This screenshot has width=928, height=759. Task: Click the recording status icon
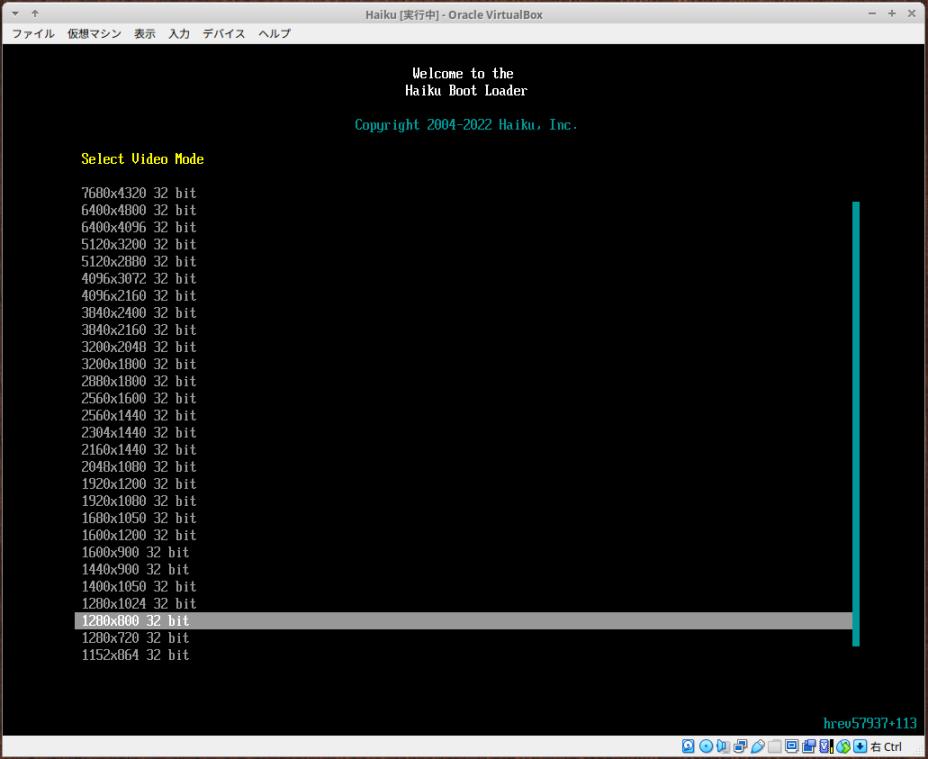809,746
